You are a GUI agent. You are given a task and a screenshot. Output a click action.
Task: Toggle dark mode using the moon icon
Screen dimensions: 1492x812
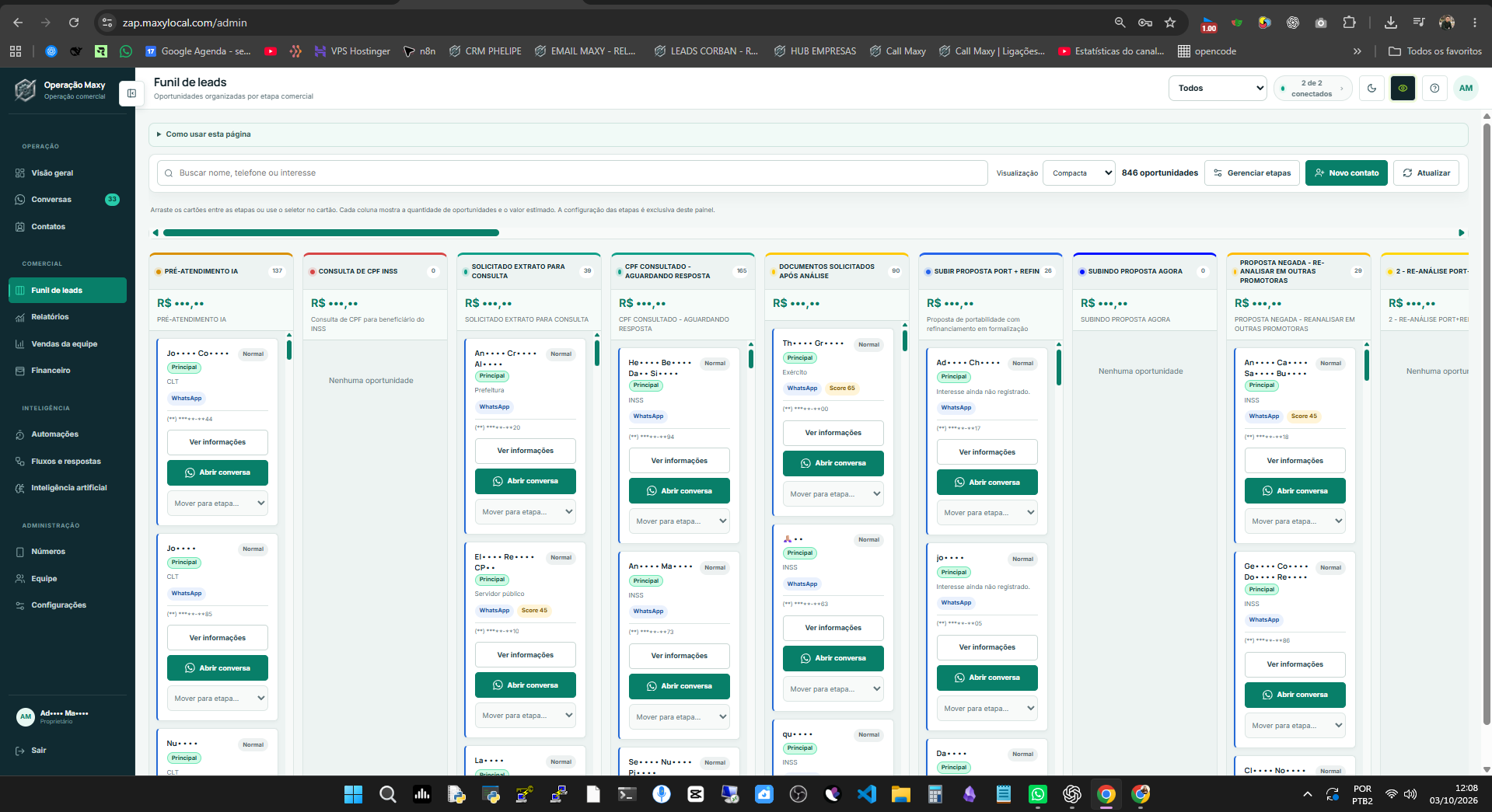point(1371,89)
